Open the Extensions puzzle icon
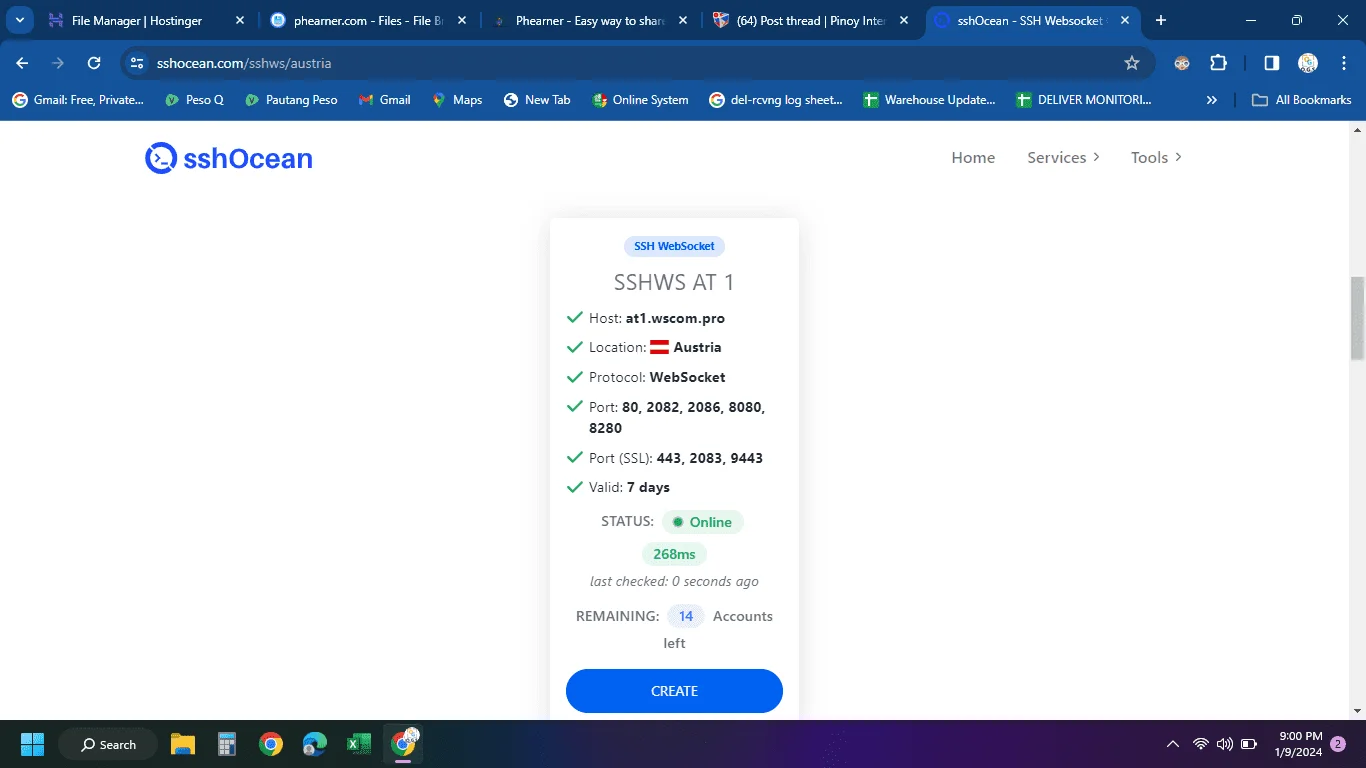 [x=1218, y=63]
